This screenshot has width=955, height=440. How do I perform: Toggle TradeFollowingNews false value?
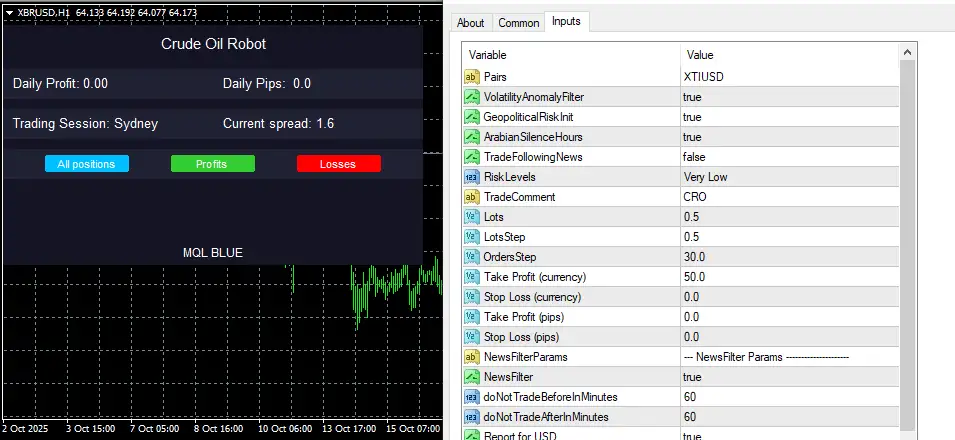click(x=694, y=157)
